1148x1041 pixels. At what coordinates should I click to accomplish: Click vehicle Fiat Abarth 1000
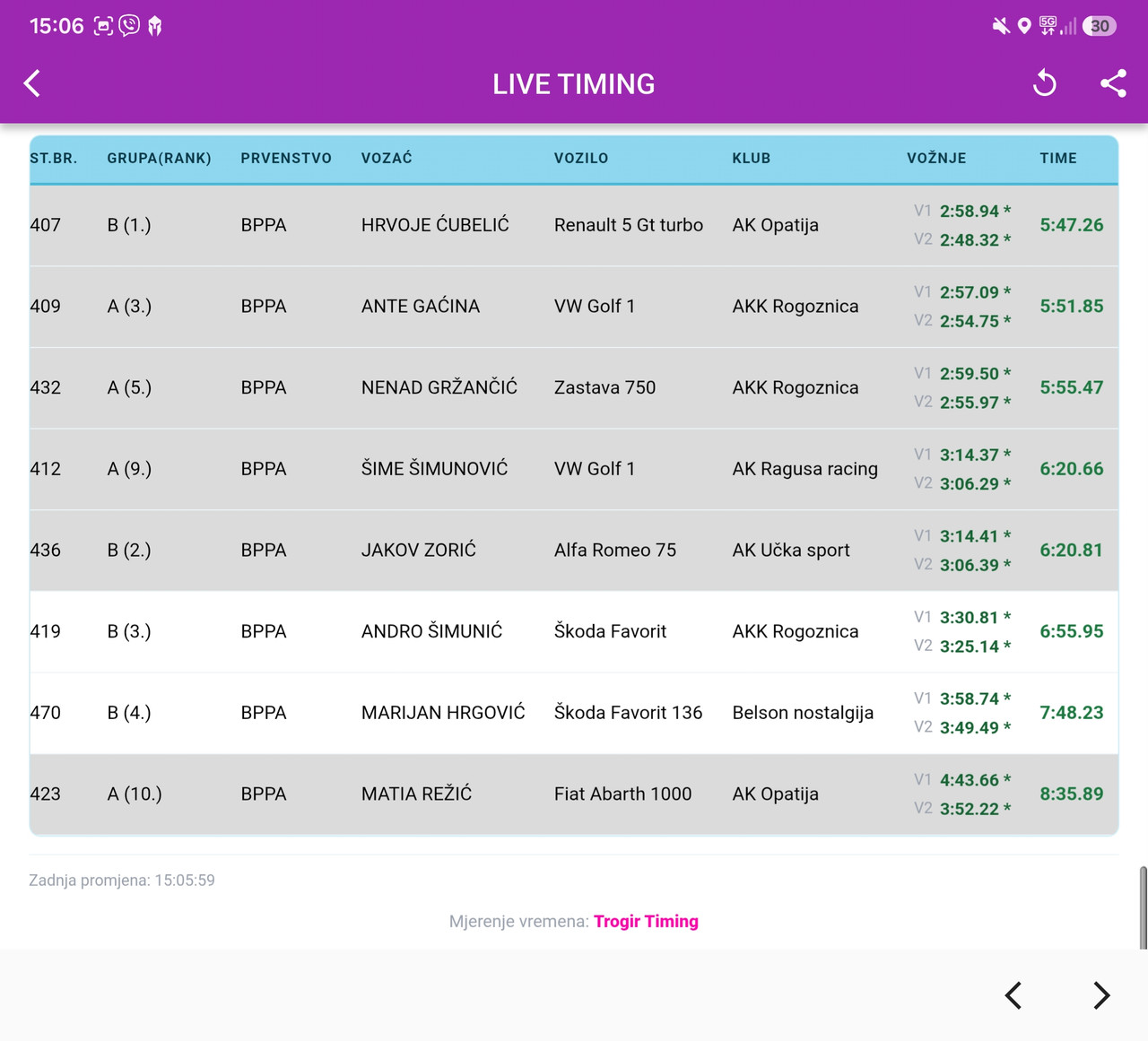[x=622, y=794]
